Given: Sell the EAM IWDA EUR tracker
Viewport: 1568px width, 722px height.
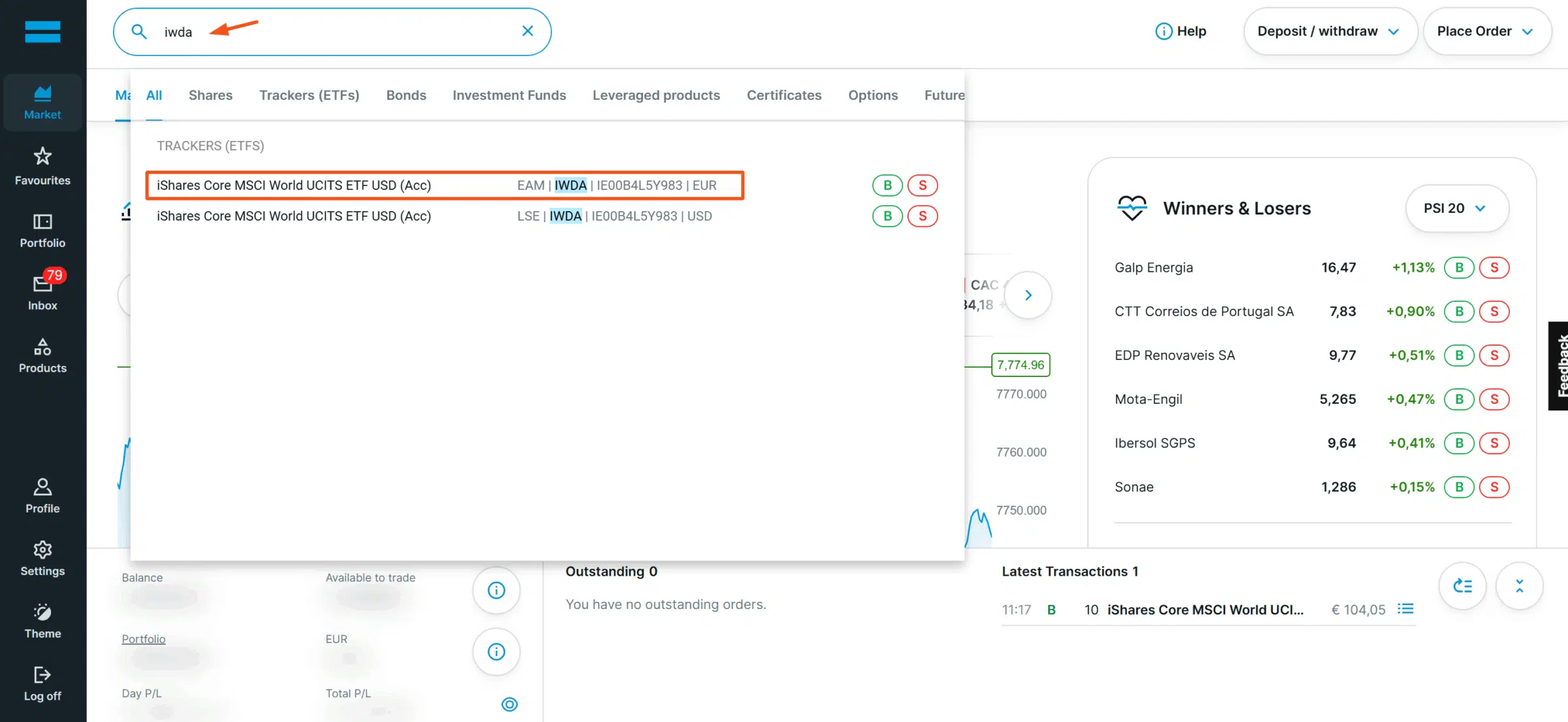Looking at the screenshot, I should click(923, 185).
